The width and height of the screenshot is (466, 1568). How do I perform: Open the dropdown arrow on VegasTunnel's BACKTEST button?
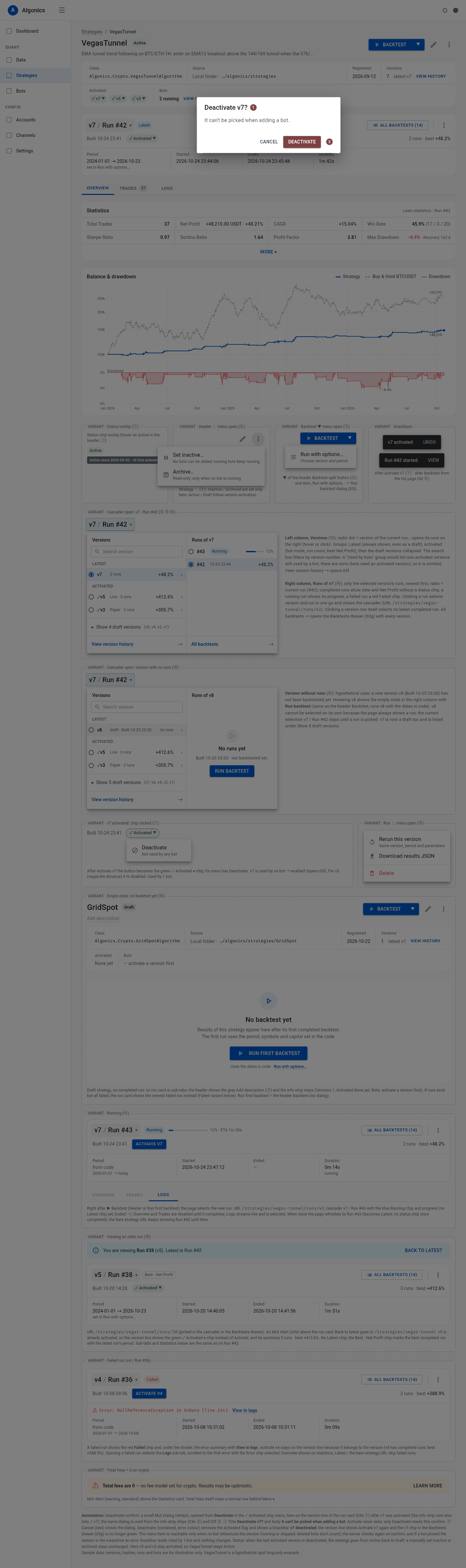418,44
